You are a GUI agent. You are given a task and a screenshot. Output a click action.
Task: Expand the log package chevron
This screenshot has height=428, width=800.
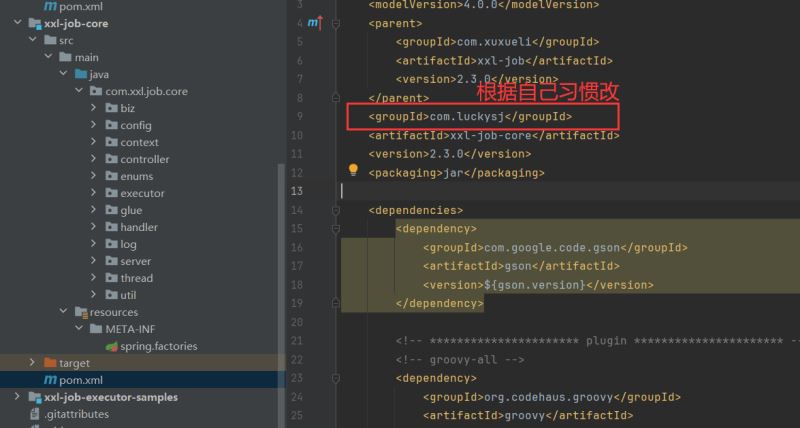(x=93, y=244)
